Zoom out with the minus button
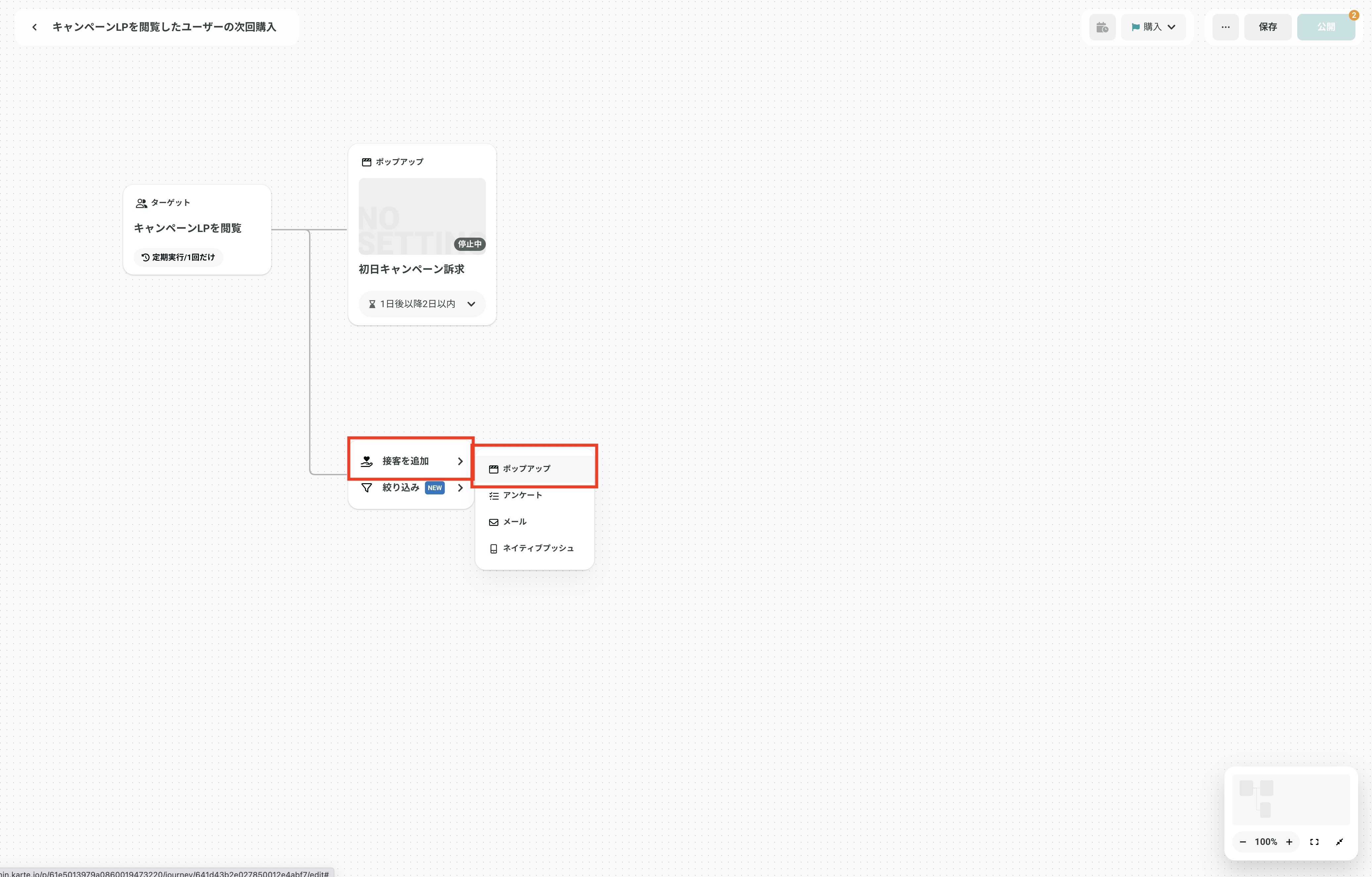1372x877 pixels. [x=1242, y=842]
